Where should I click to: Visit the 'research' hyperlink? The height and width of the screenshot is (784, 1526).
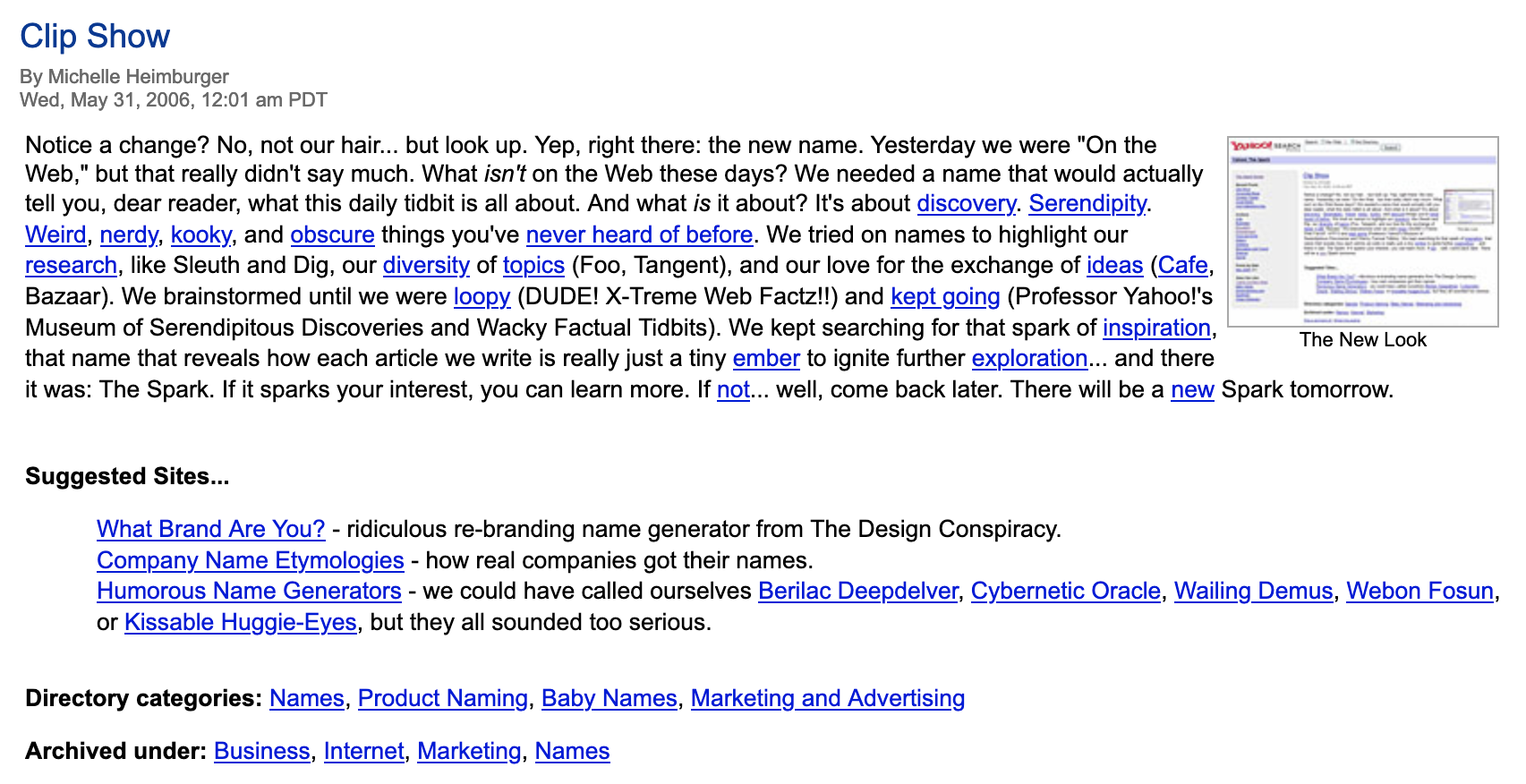coord(71,266)
